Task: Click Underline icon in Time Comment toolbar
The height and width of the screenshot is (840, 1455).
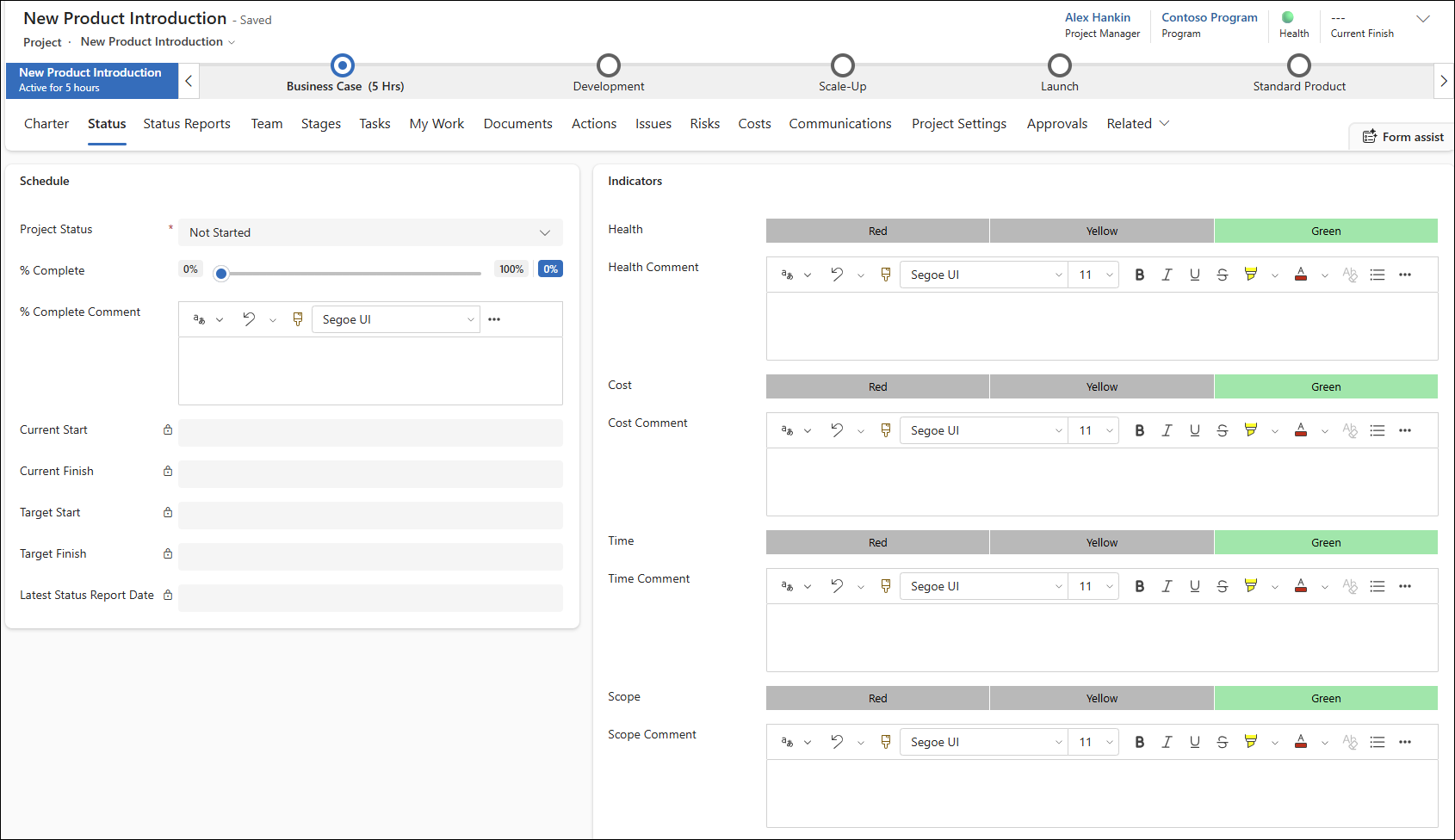Action: (1194, 586)
